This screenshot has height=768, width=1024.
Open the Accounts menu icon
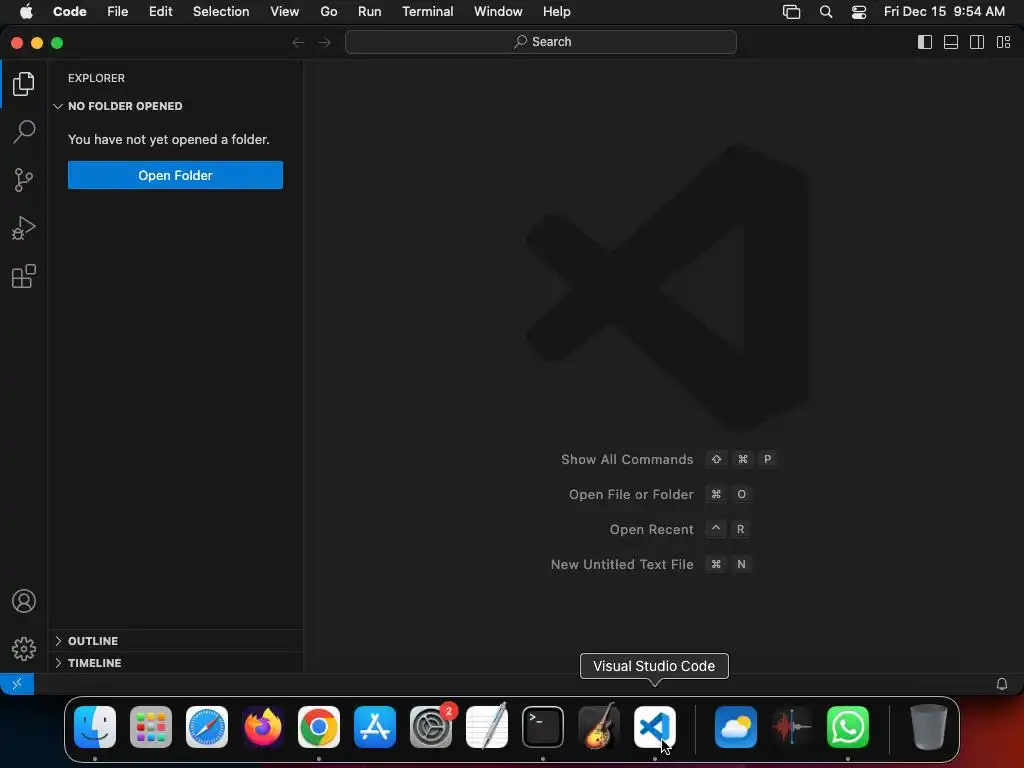pyautogui.click(x=24, y=601)
